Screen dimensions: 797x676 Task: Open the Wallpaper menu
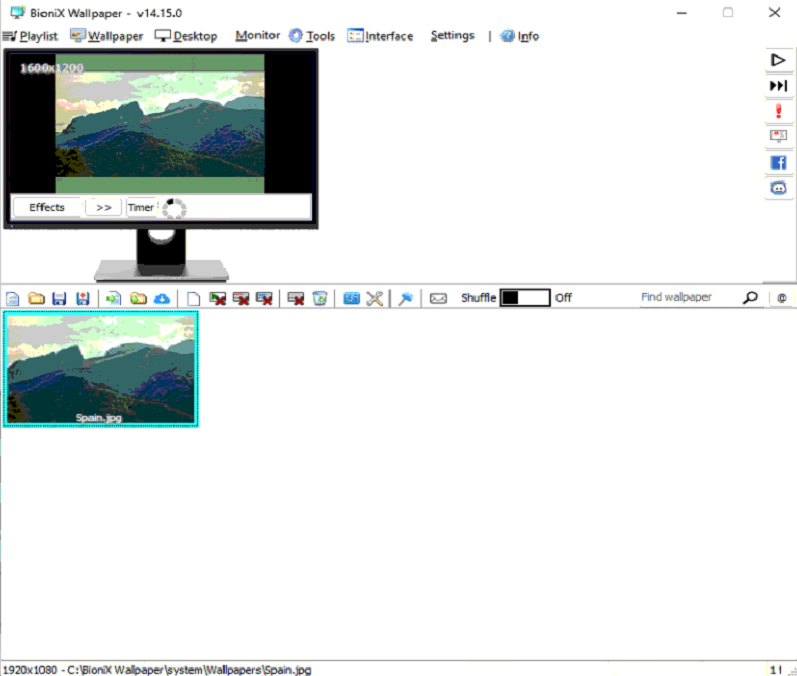[x=107, y=36]
